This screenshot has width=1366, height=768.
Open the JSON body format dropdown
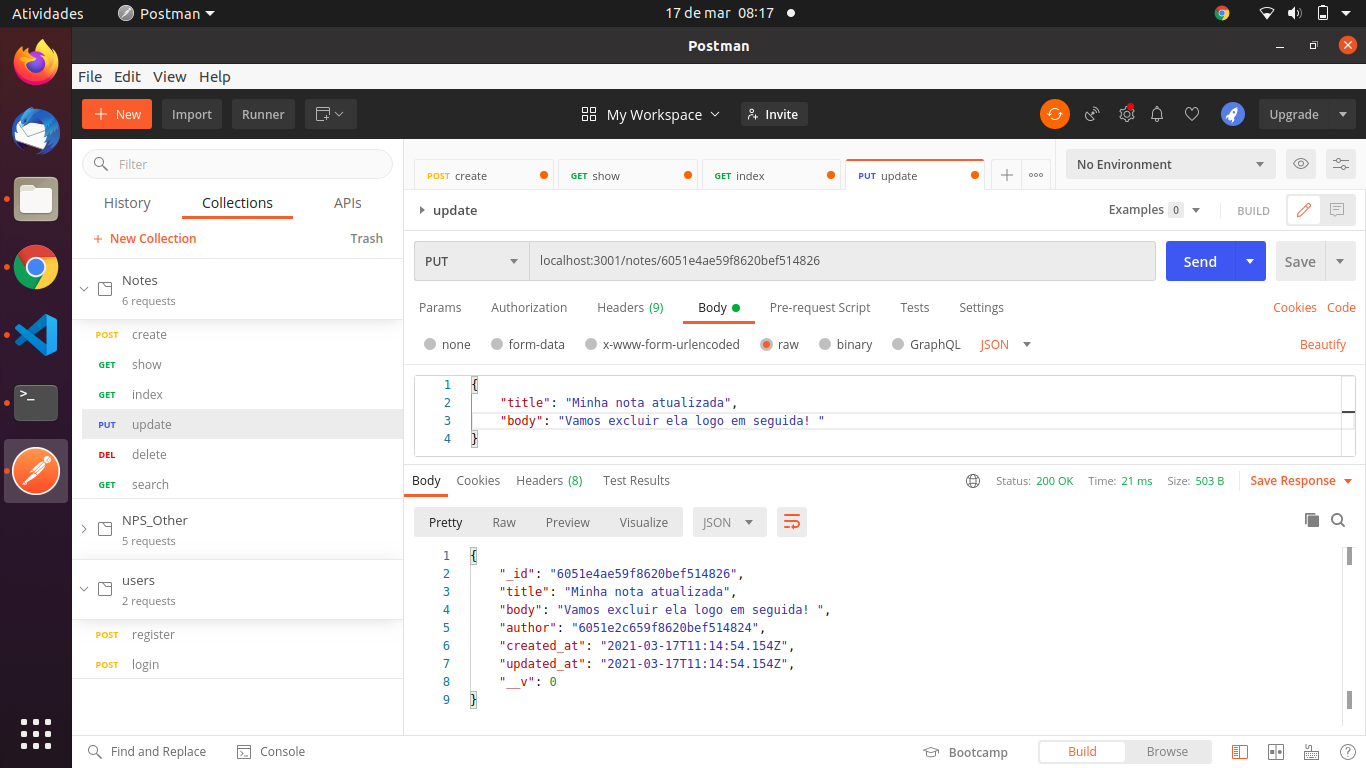[x=1005, y=344]
